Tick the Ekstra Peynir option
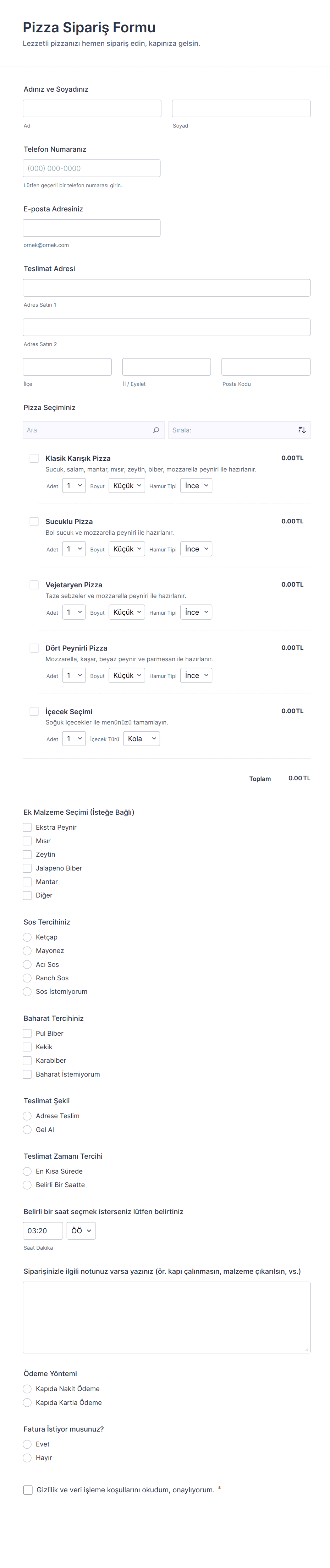 (27, 827)
